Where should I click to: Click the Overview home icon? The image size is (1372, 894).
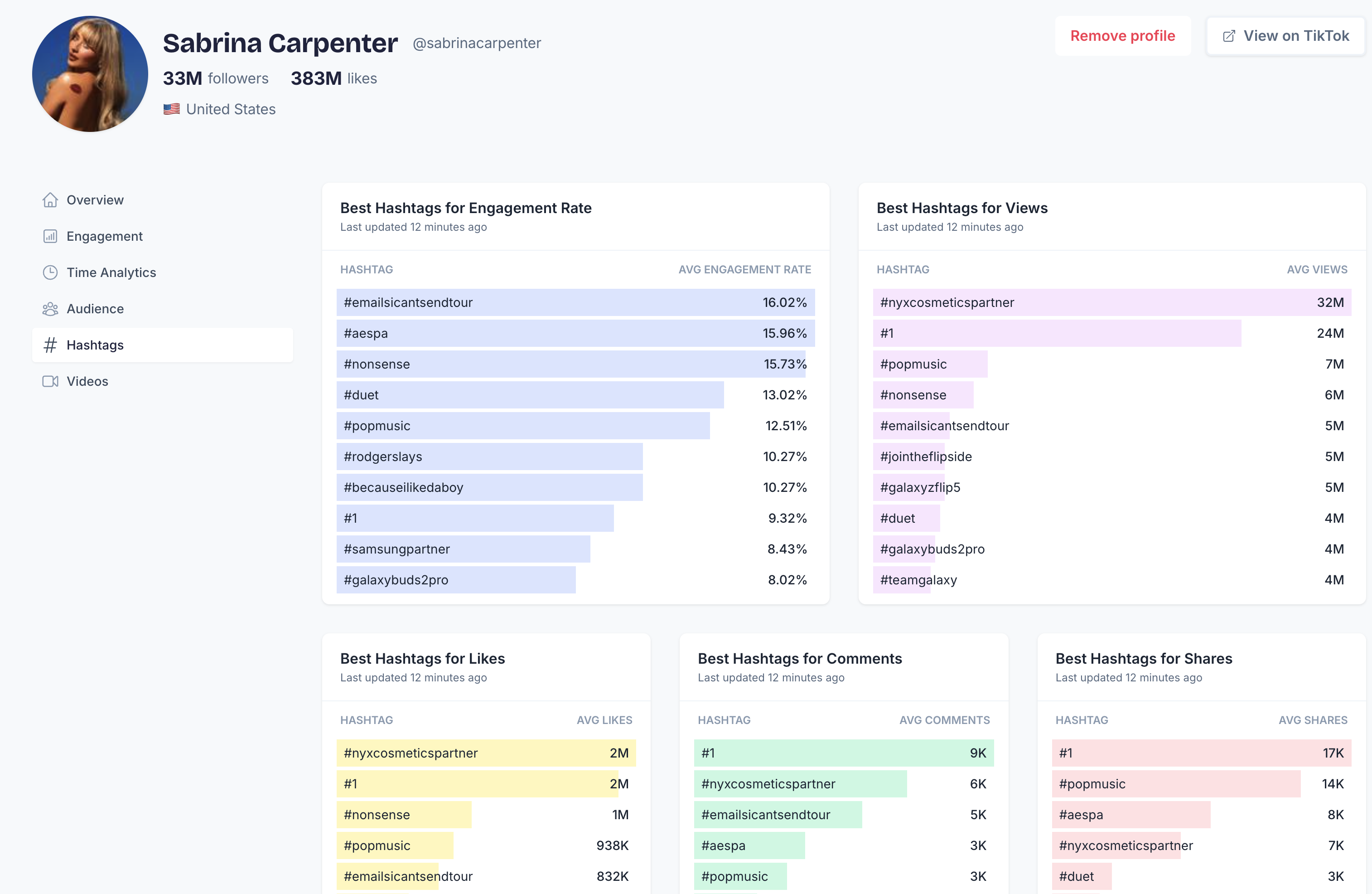(50, 200)
